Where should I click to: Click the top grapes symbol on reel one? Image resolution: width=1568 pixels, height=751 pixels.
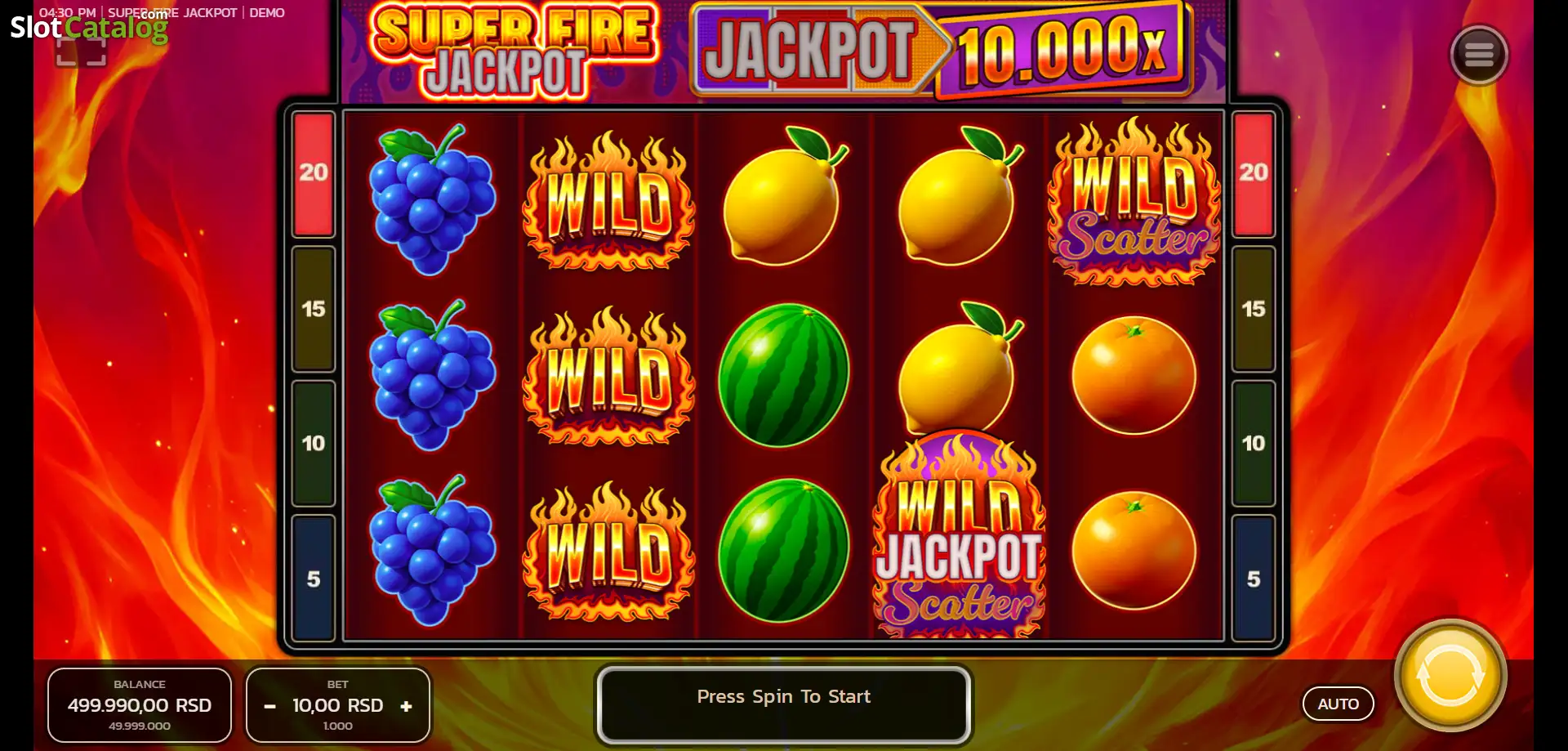(432, 200)
